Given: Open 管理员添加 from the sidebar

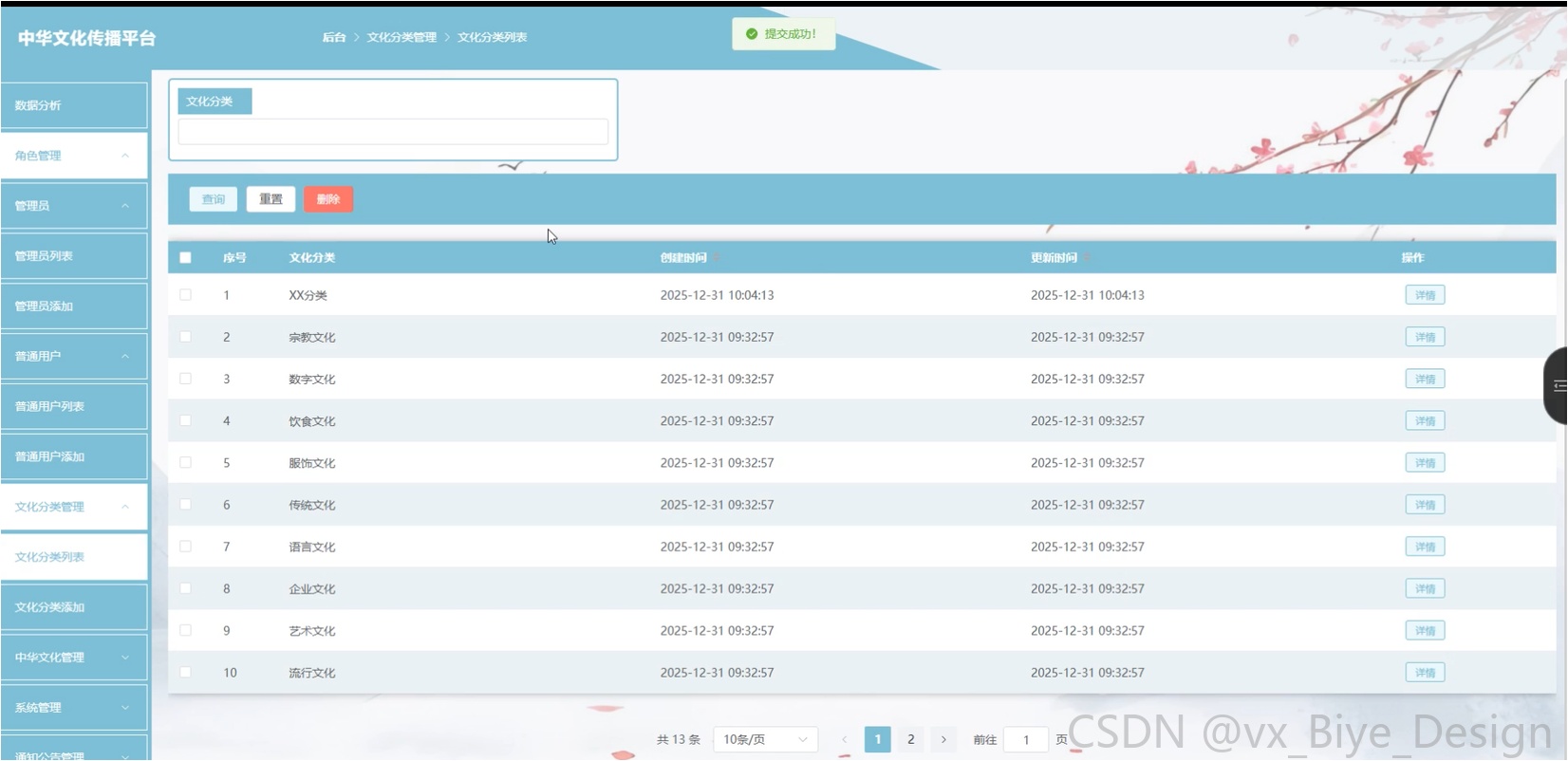Looking at the screenshot, I should tap(74, 306).
